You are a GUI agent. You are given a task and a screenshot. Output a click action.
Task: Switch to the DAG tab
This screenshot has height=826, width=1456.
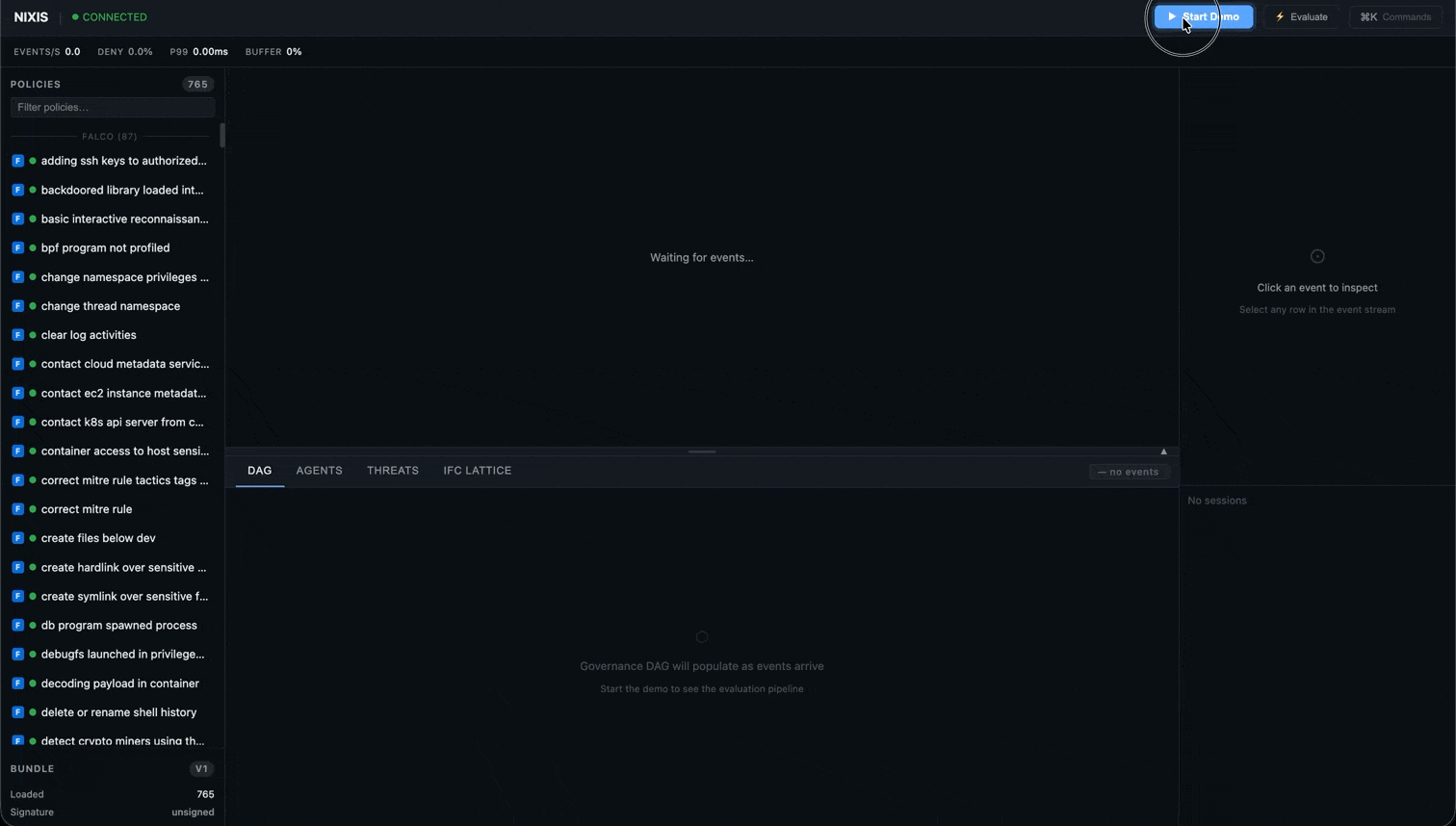pos(259,471)
